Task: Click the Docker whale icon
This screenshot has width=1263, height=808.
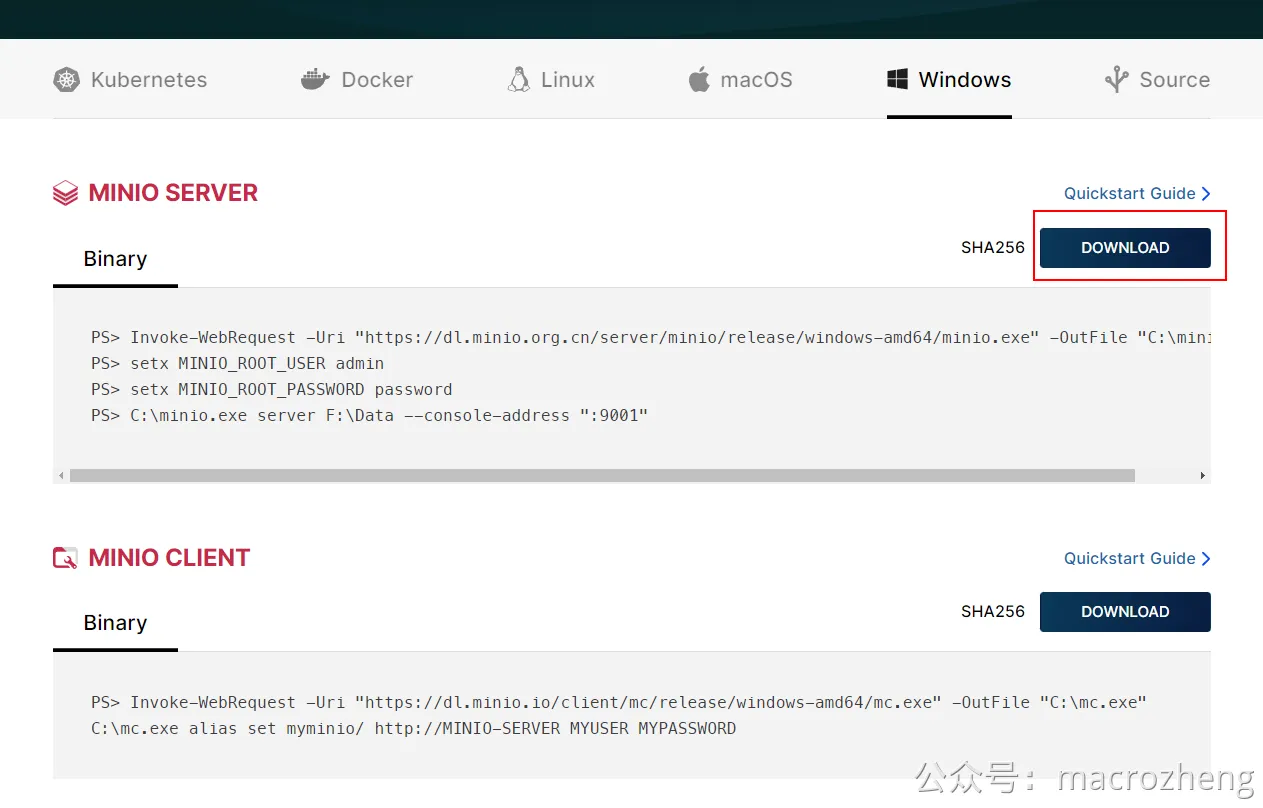Action: 315,80
